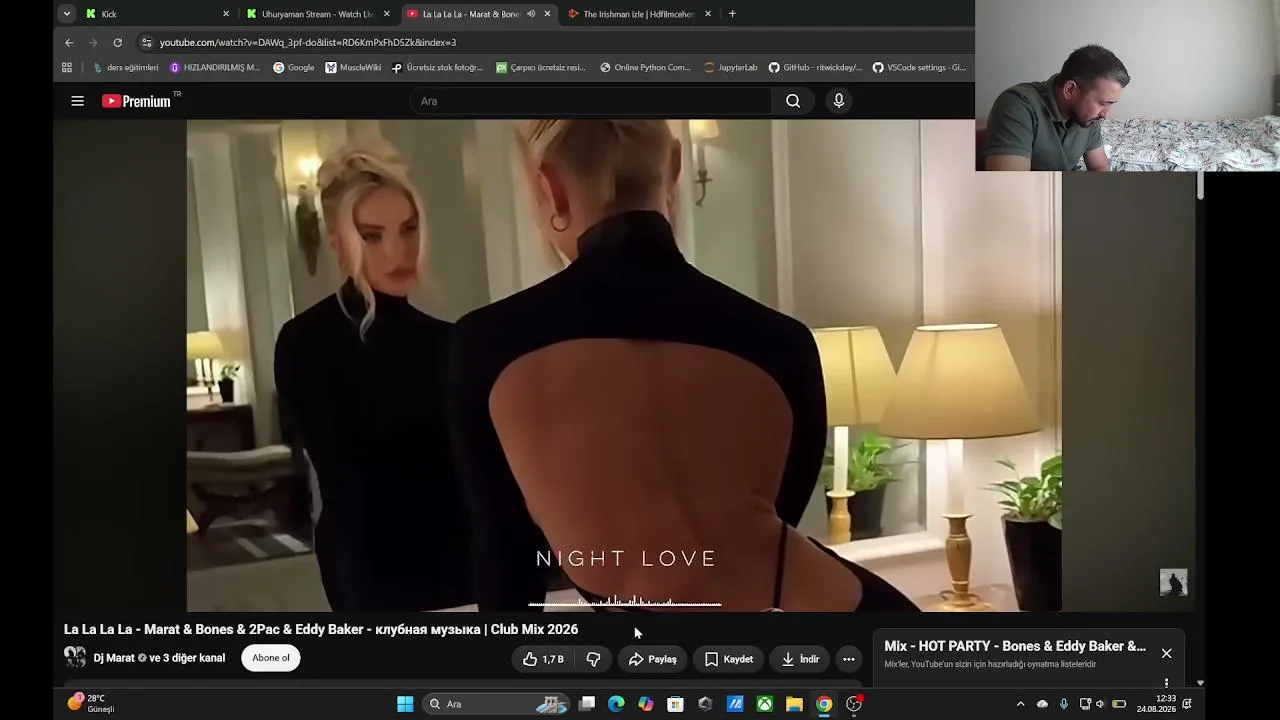The width and height of the screenshot is (1280, 720).
Task: Close the Mix - HOT PARTY playlist panel
Action: 1166,653
